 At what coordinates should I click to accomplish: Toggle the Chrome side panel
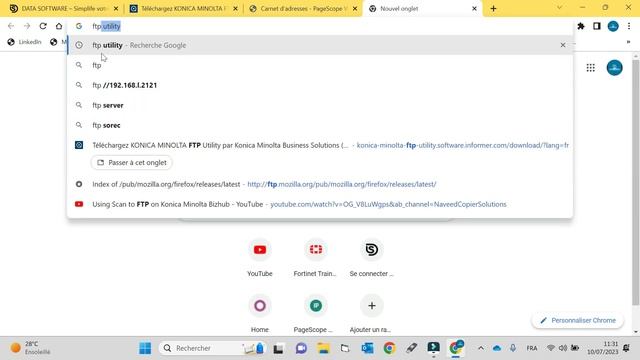[597, 26]
